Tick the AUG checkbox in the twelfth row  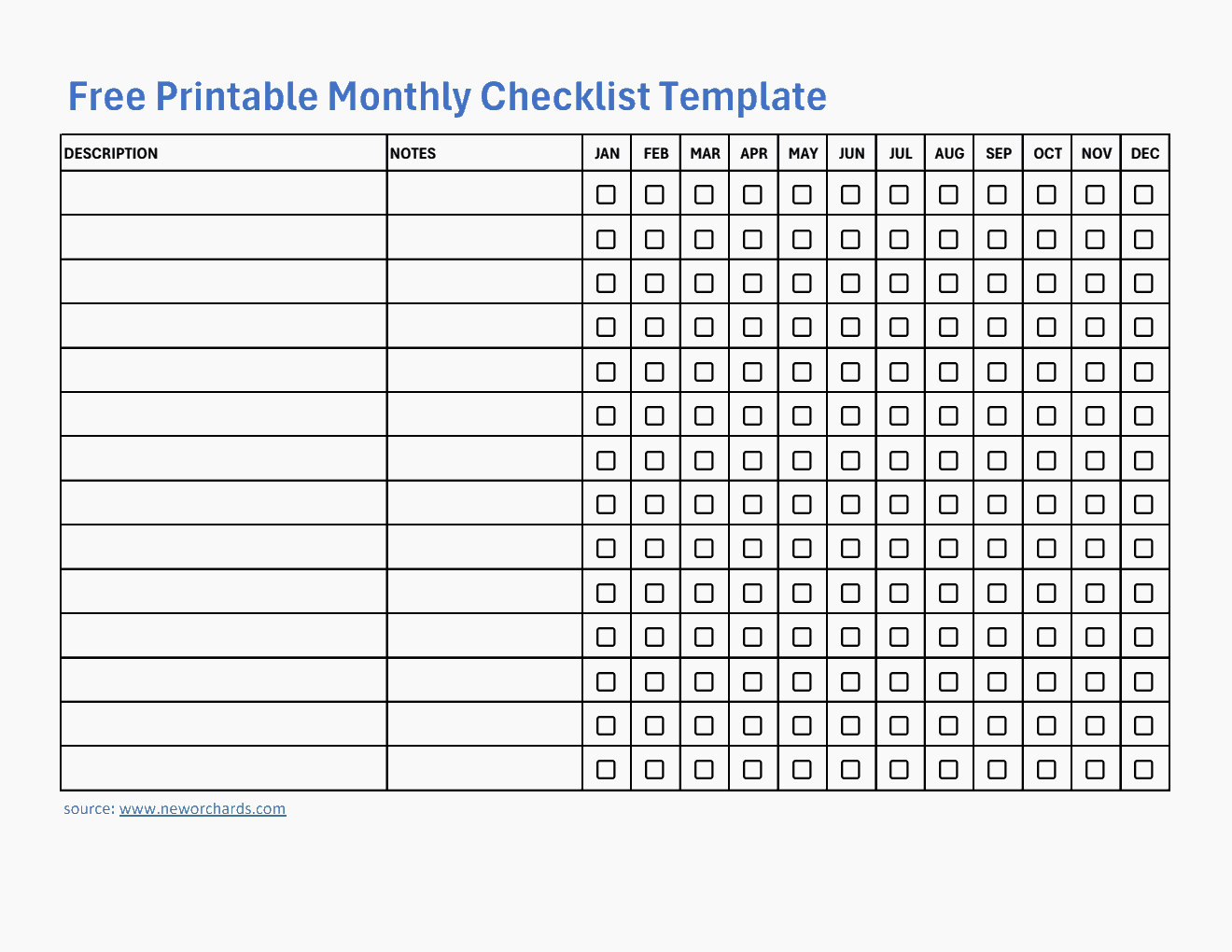948,681
